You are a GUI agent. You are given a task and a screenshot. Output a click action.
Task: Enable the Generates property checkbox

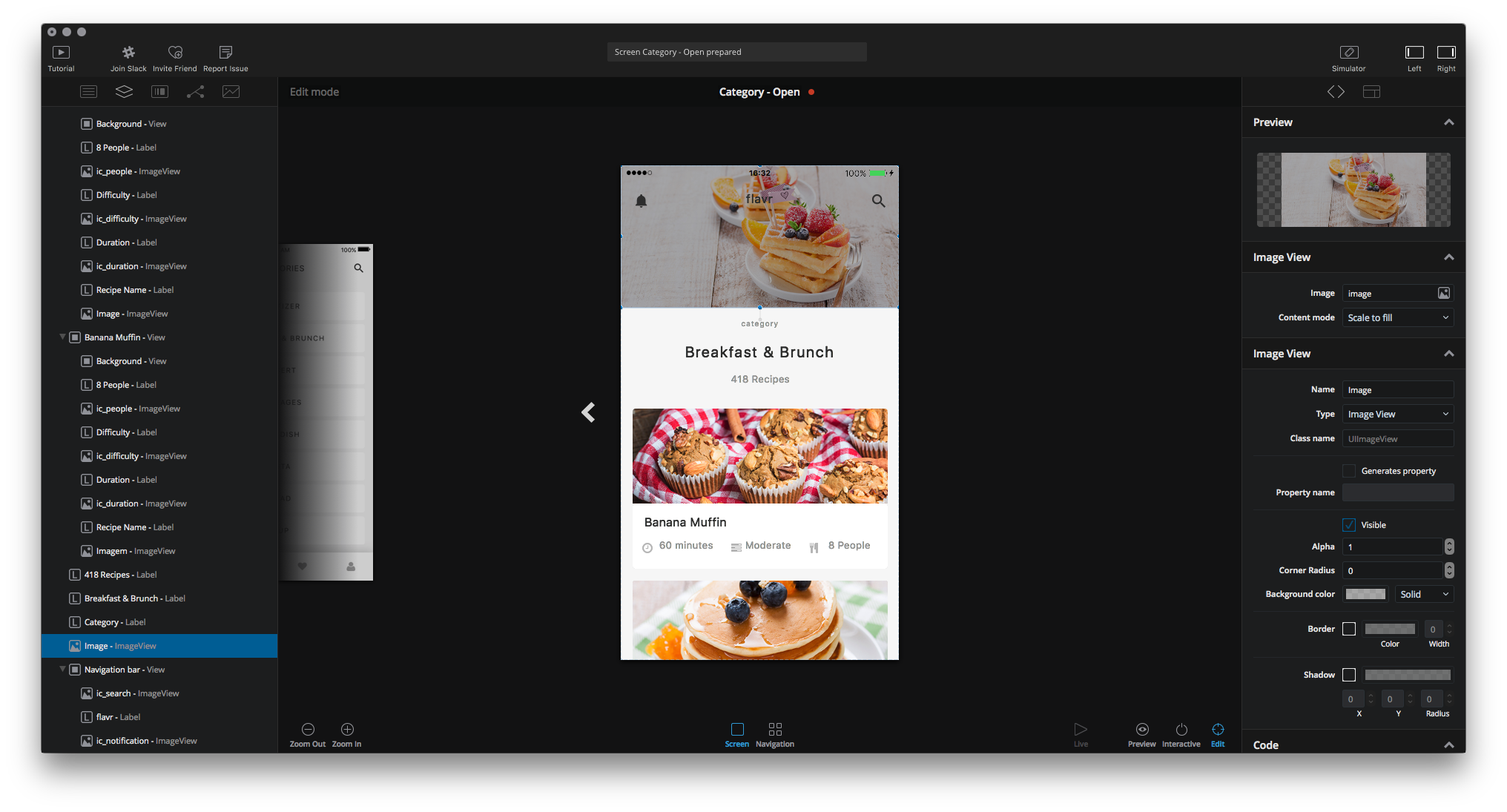(x=1349, y=471)
